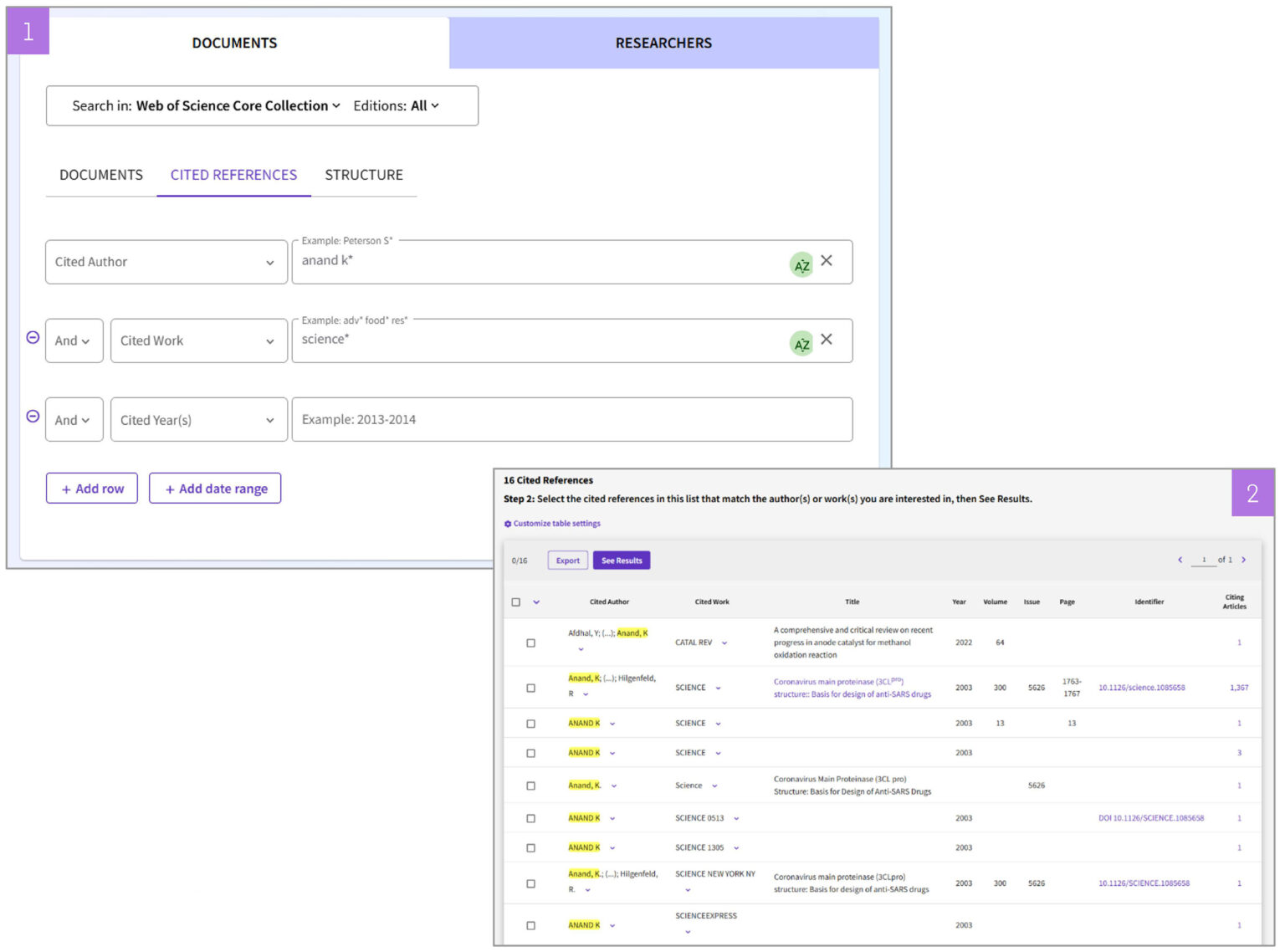Open the Cited Year(s) field type dropdown
This screenshot has width=1285, height=952.
pos(198,420)
